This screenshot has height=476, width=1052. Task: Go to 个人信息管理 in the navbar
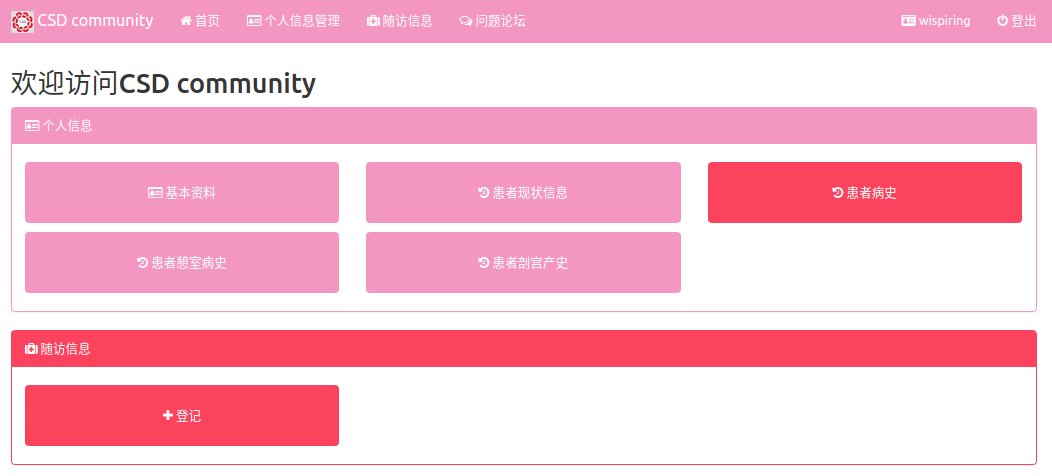(302, 21)
